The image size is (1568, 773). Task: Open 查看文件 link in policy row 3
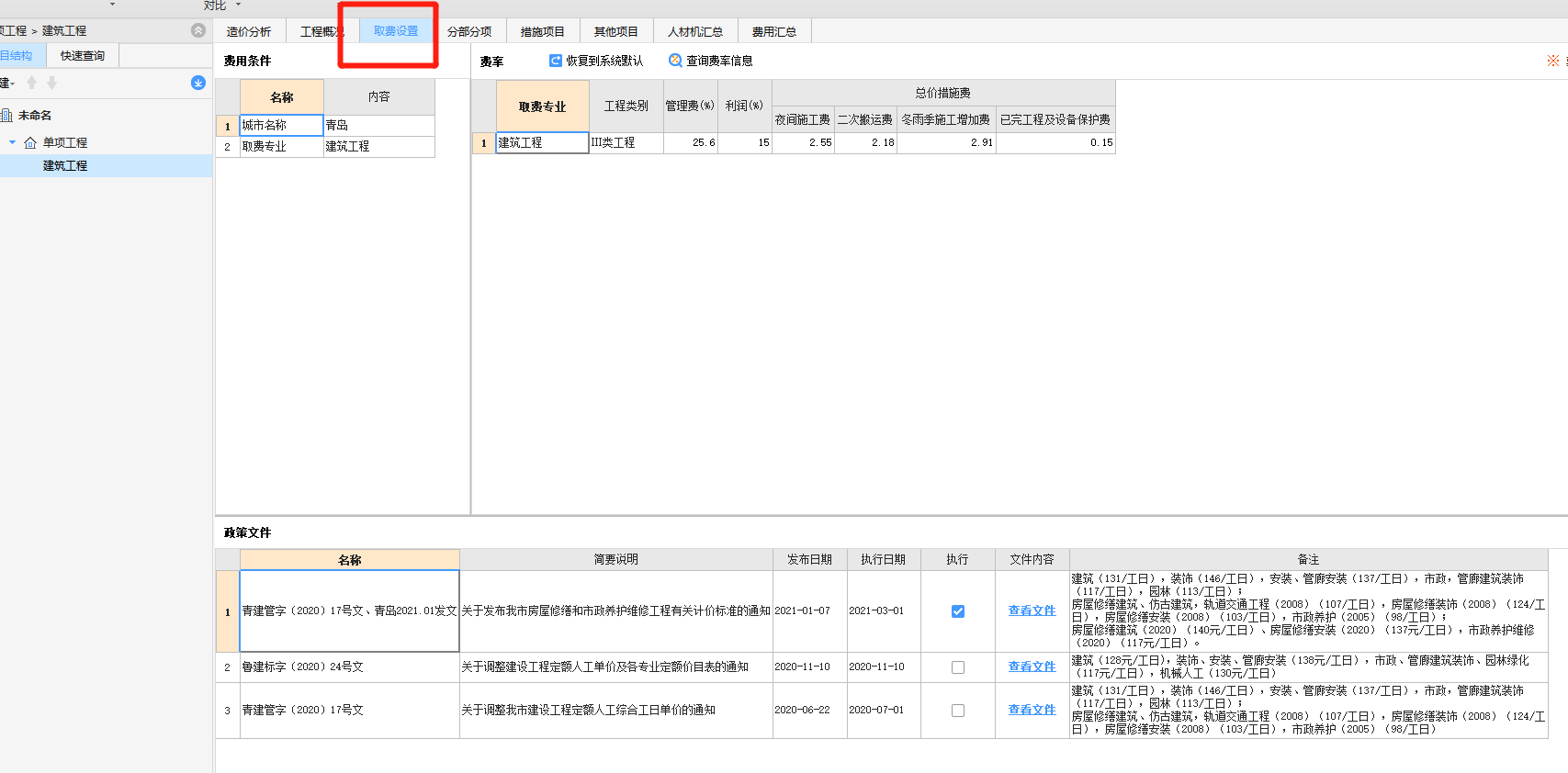coord(1032,711)
